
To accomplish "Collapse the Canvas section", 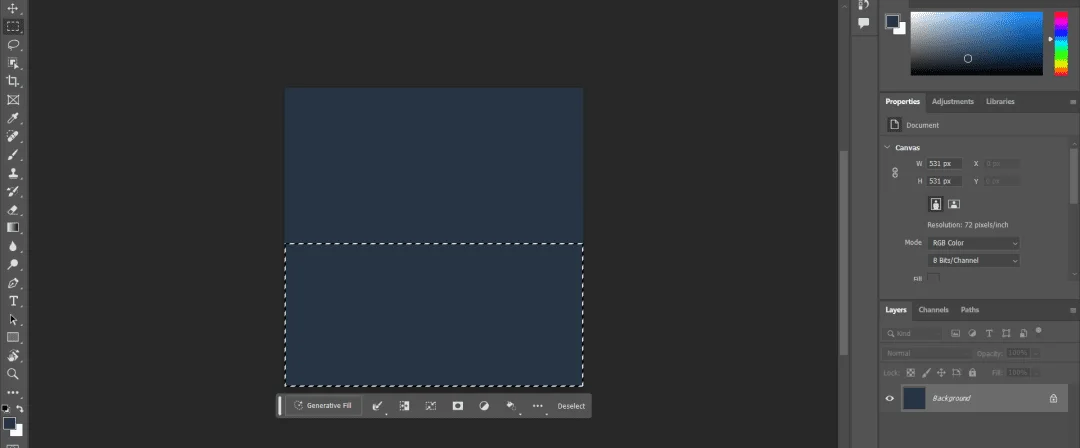I will click(886, 147).
